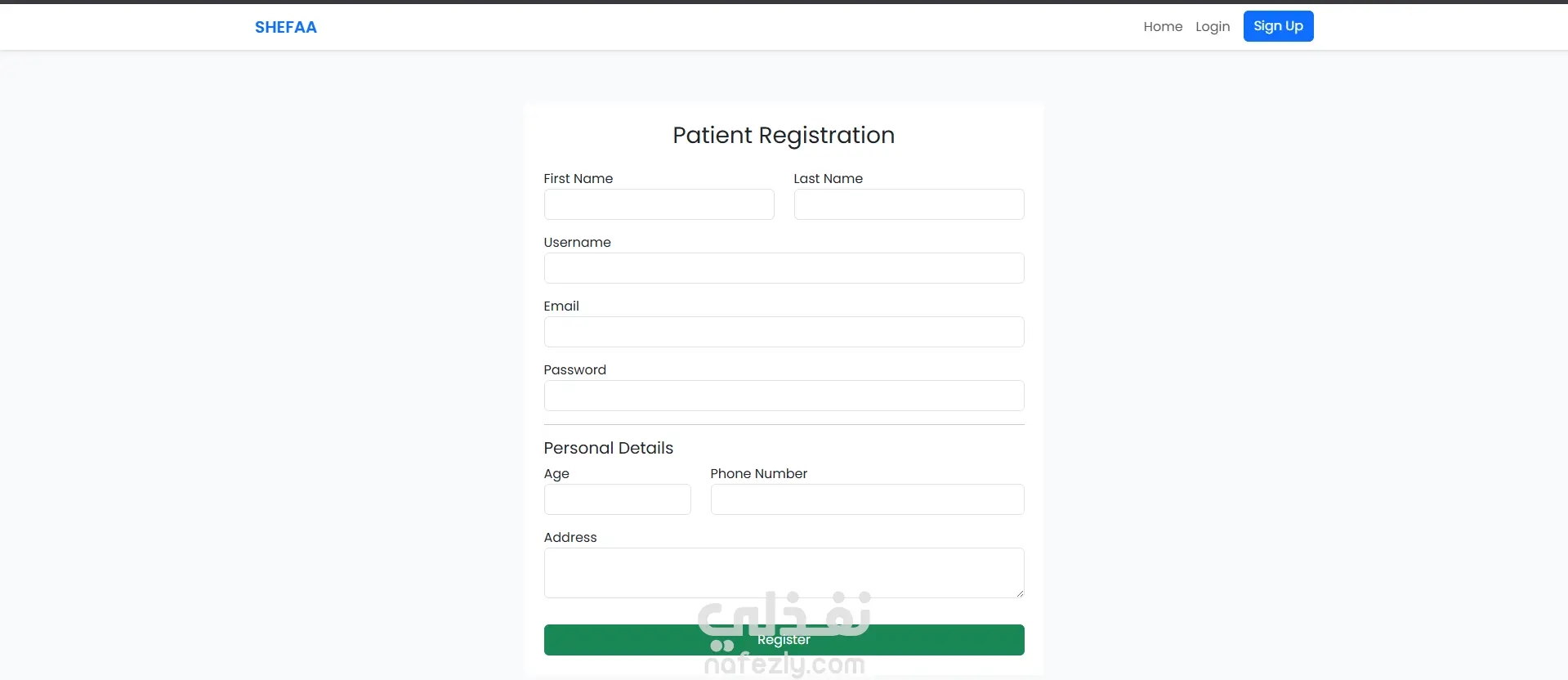Click the Phone Number field
This screenshot has width=1568, height=680.
click(867, 499)
